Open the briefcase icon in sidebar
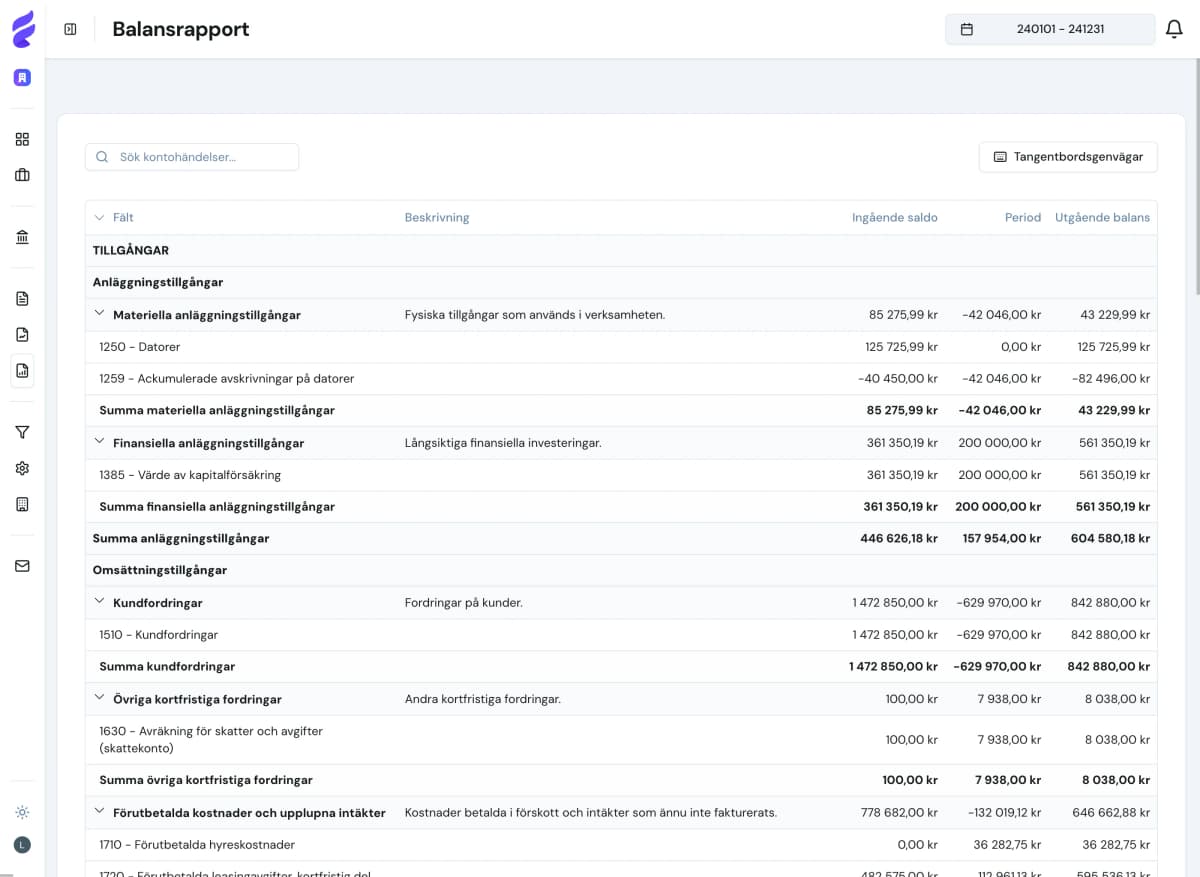The image size is (1200, 877). coord(22,175)
